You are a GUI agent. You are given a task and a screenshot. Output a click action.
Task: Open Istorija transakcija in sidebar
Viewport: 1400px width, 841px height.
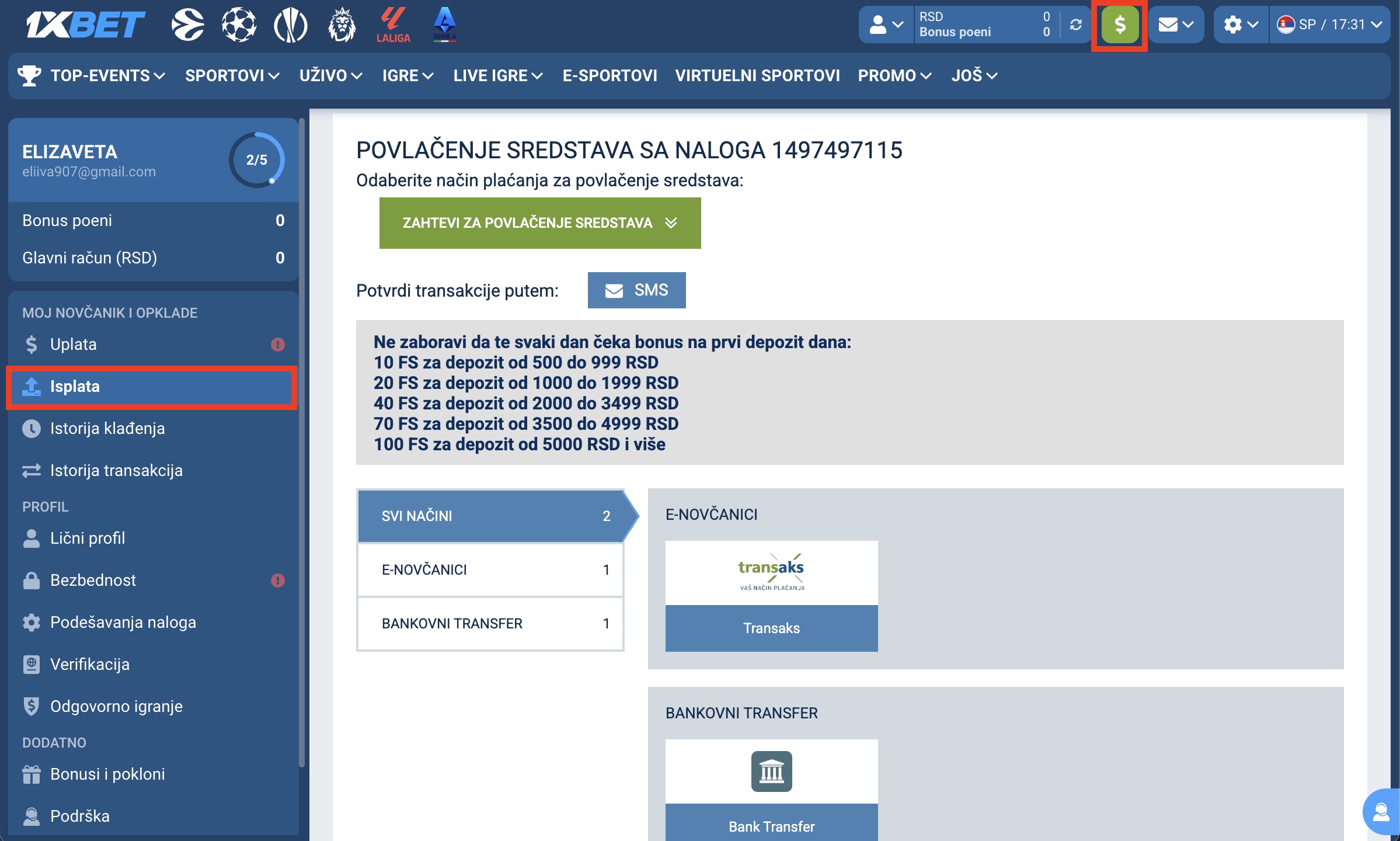point(116,471)
